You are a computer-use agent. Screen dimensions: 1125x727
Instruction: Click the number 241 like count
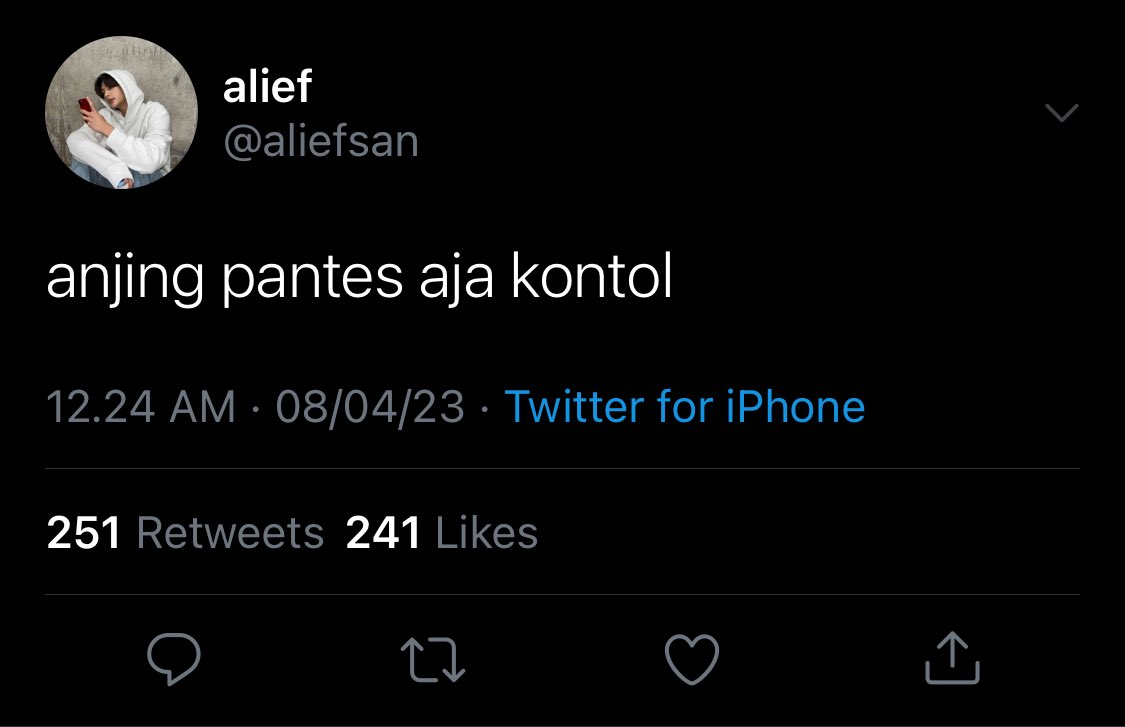click(x=383, y=533)
